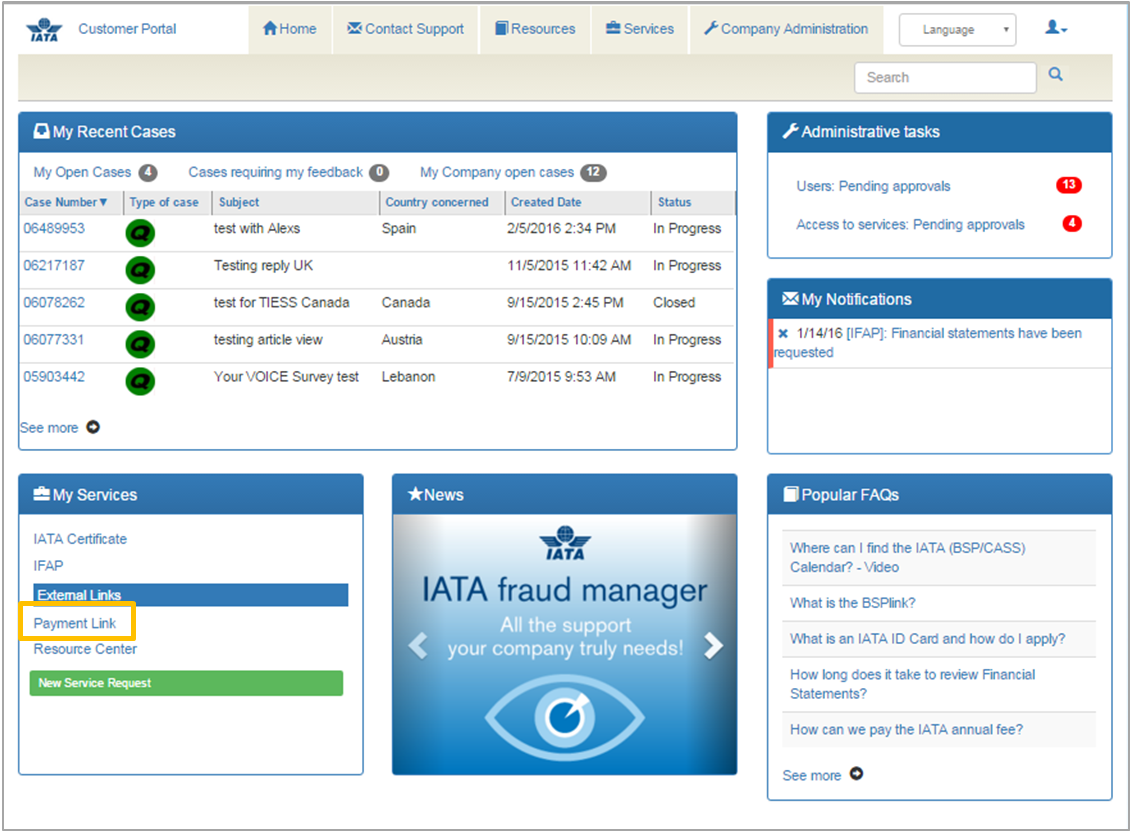
Task: Open IATA Certificate service
Action: click(x=80, y=539)
